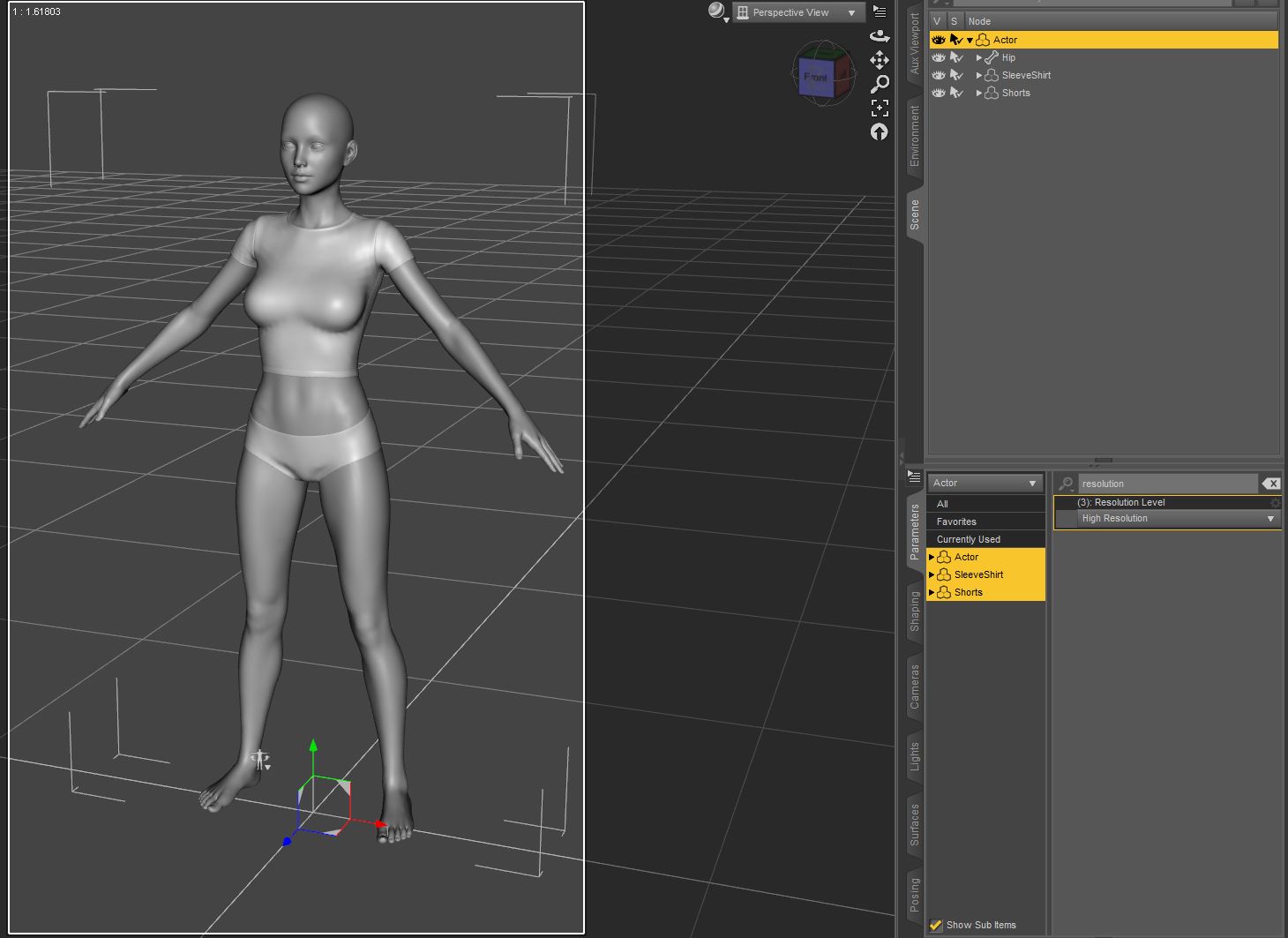Viewport: 1288px width, 938px height.
Task: Select the pan camera control
Action: tap(880, 60)
